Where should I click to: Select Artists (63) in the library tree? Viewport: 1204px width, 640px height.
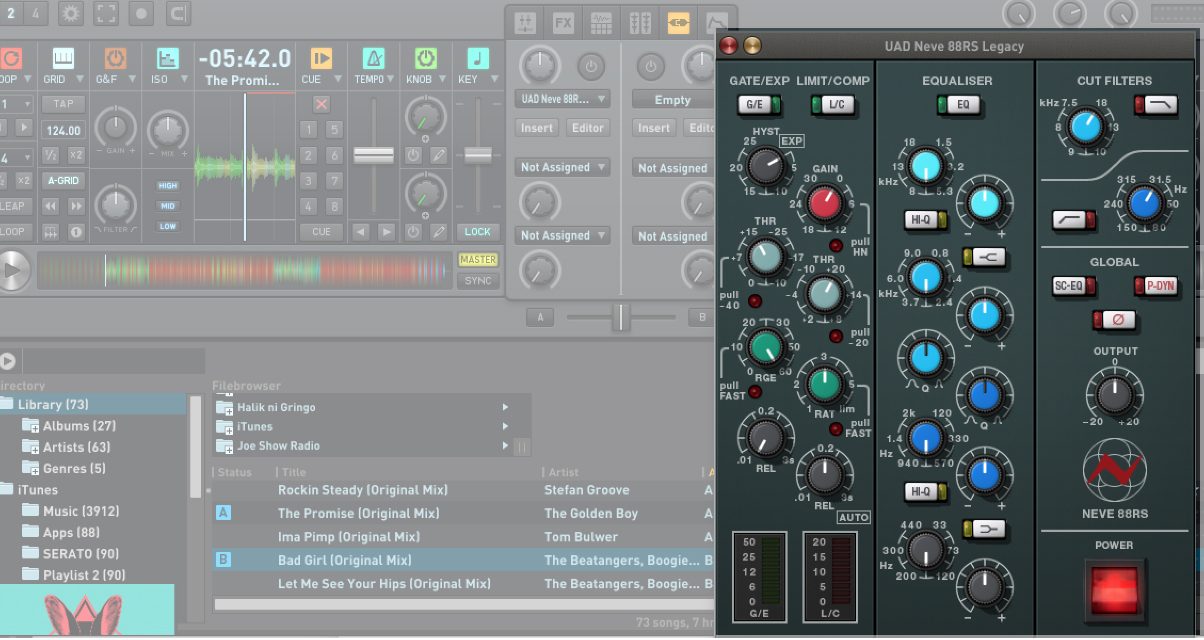coord(77,447)
